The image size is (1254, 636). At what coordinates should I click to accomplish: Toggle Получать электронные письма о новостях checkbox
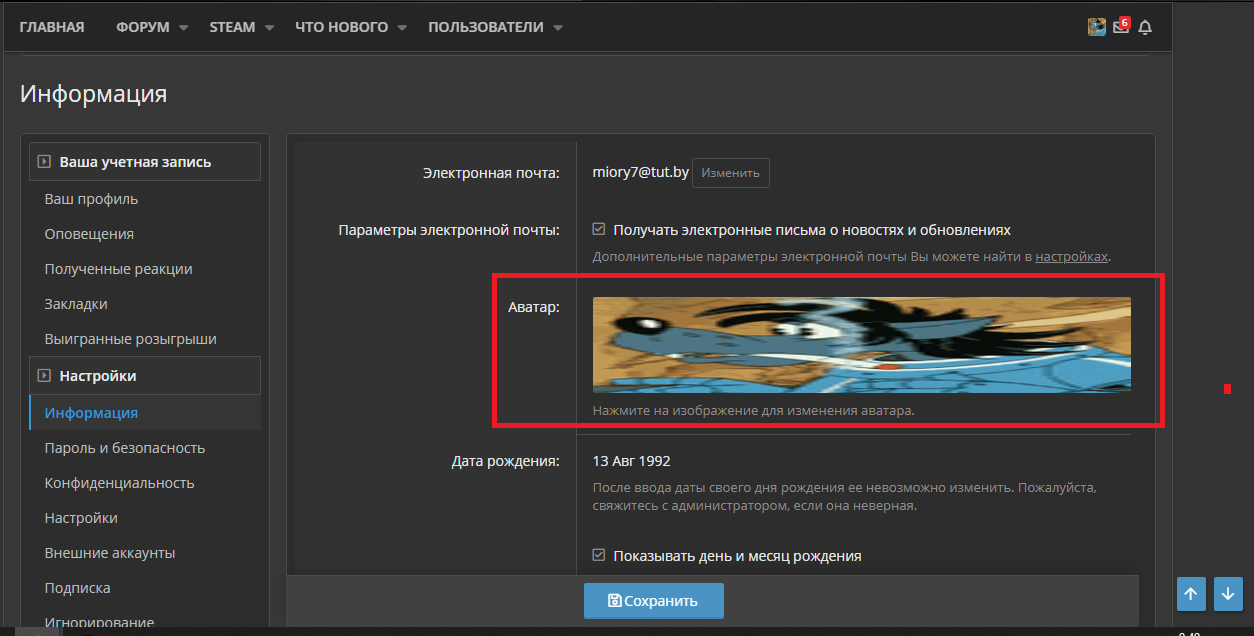(599, 229)
